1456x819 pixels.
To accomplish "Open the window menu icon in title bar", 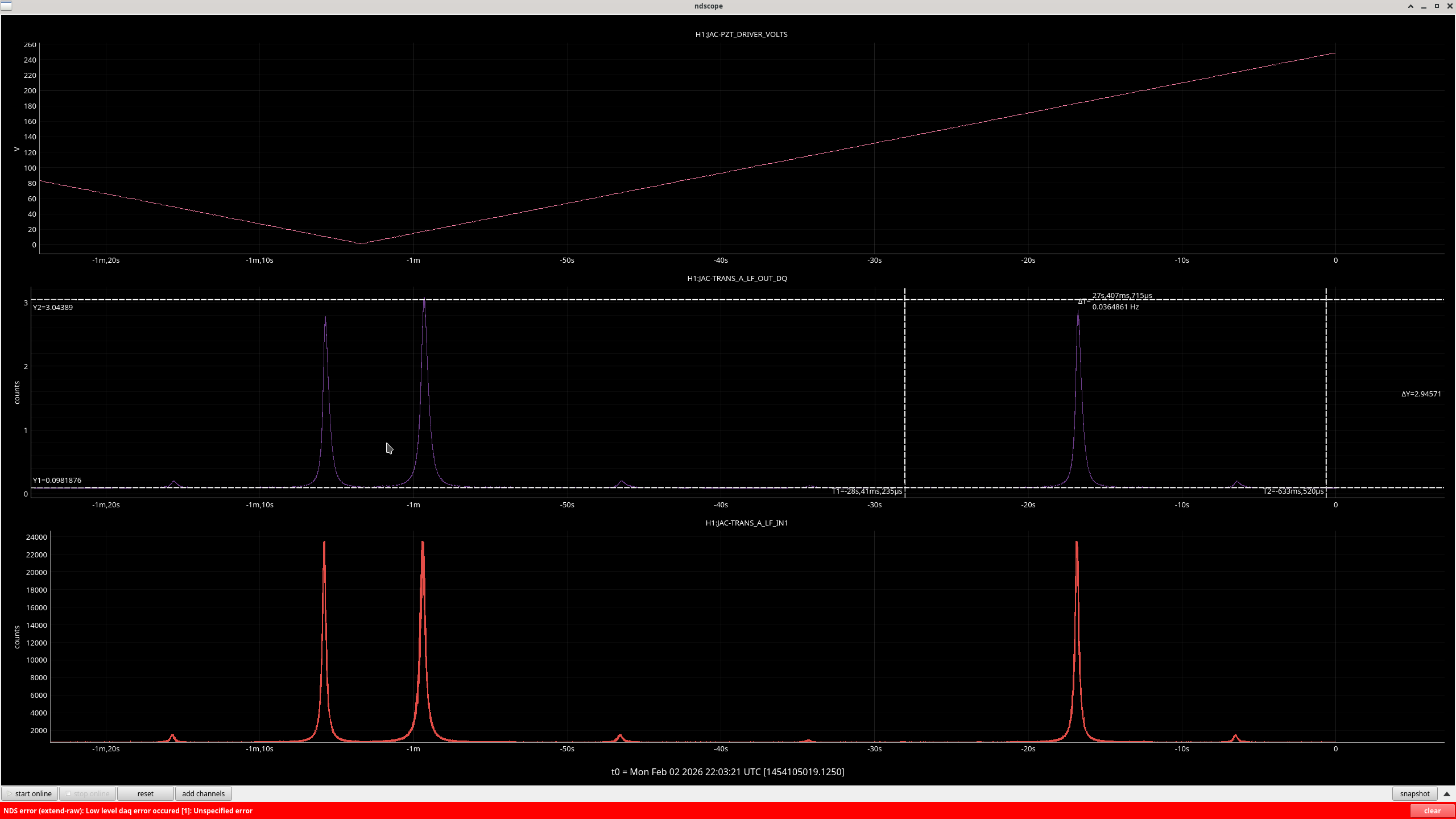I will pyautogui.click(x=6, y=6).
